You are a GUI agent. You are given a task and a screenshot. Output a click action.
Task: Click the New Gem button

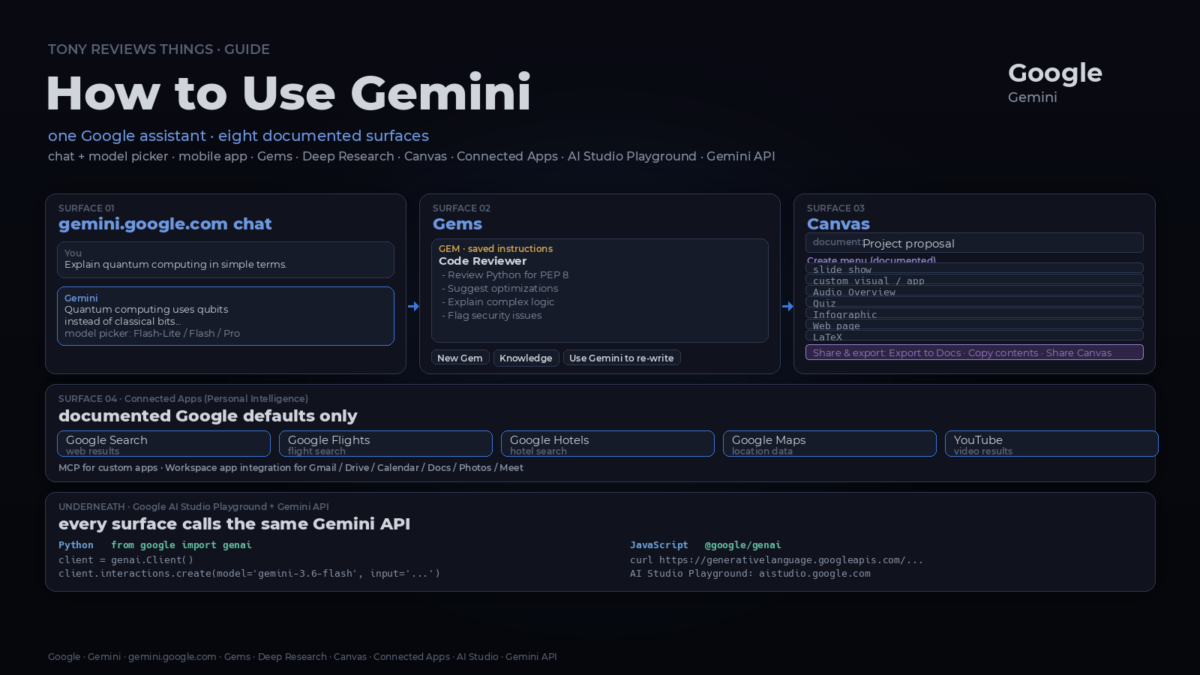pyautogui.click(x=460, y=358)
